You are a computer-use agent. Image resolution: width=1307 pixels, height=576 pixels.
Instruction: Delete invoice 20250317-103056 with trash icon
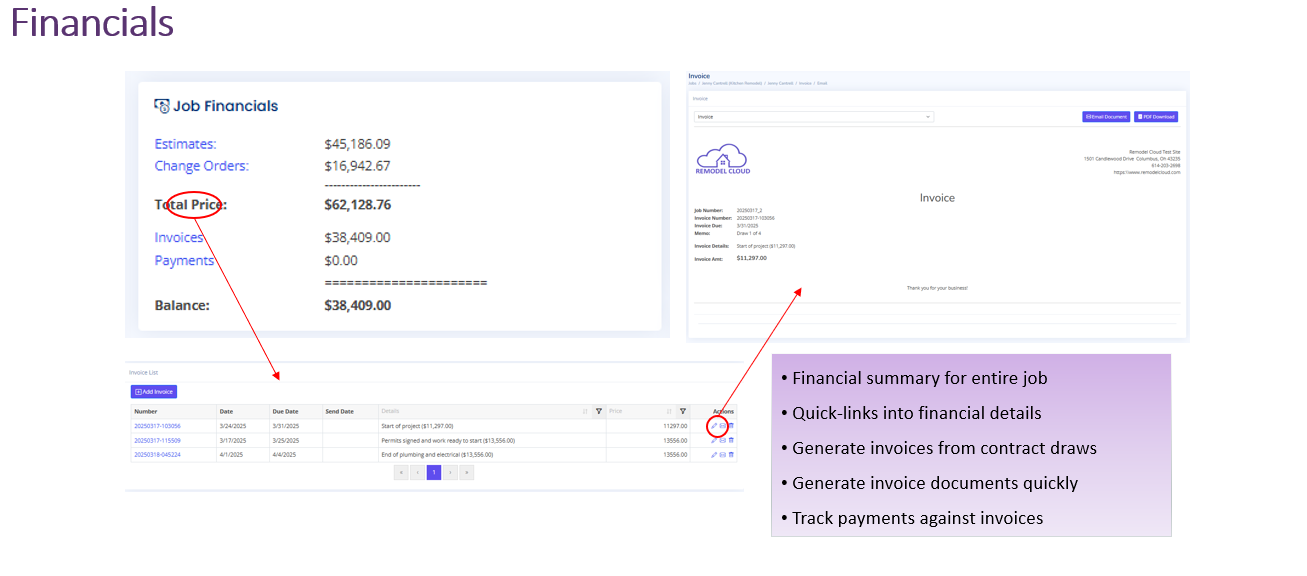[731, 426]
